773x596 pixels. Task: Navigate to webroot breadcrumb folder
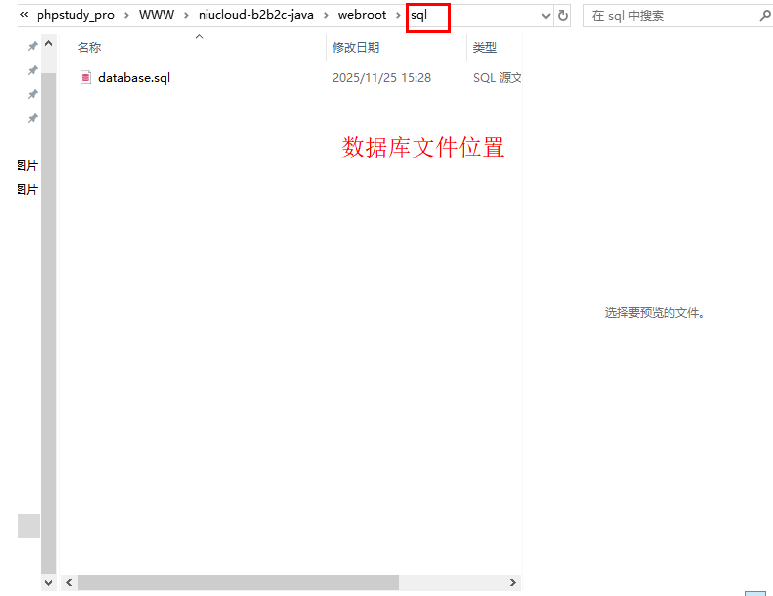click(x=362, y=16)
